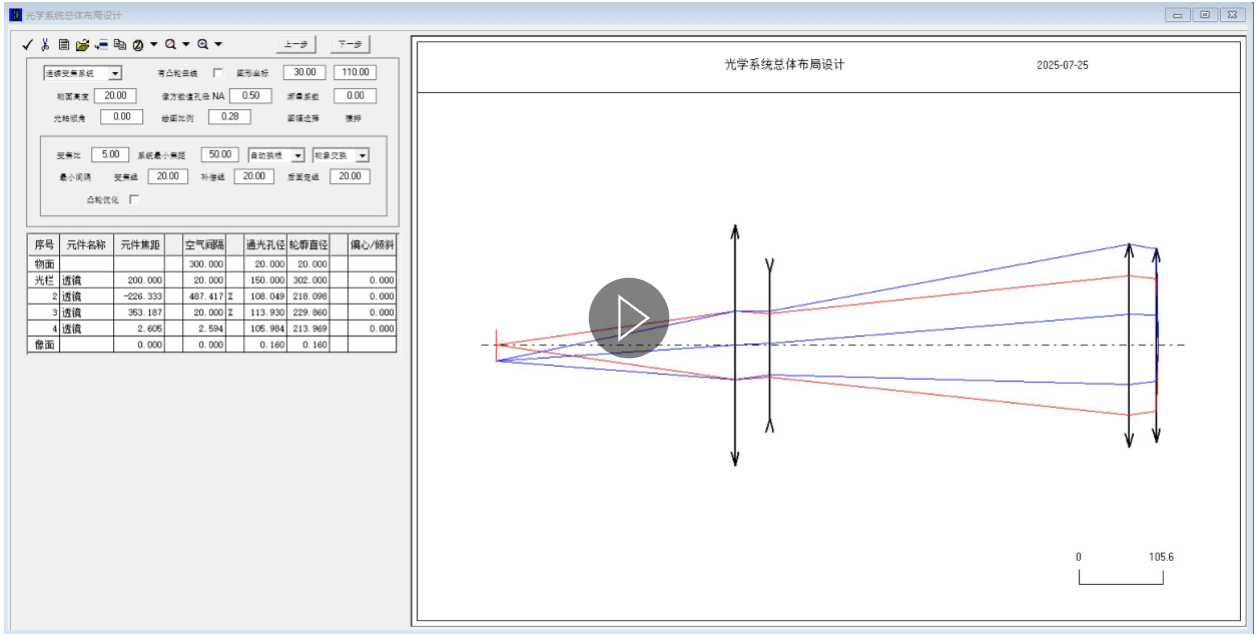
Task: Open dropdown arrow beside circle-slash icon
Action: (x=154, y=44)
